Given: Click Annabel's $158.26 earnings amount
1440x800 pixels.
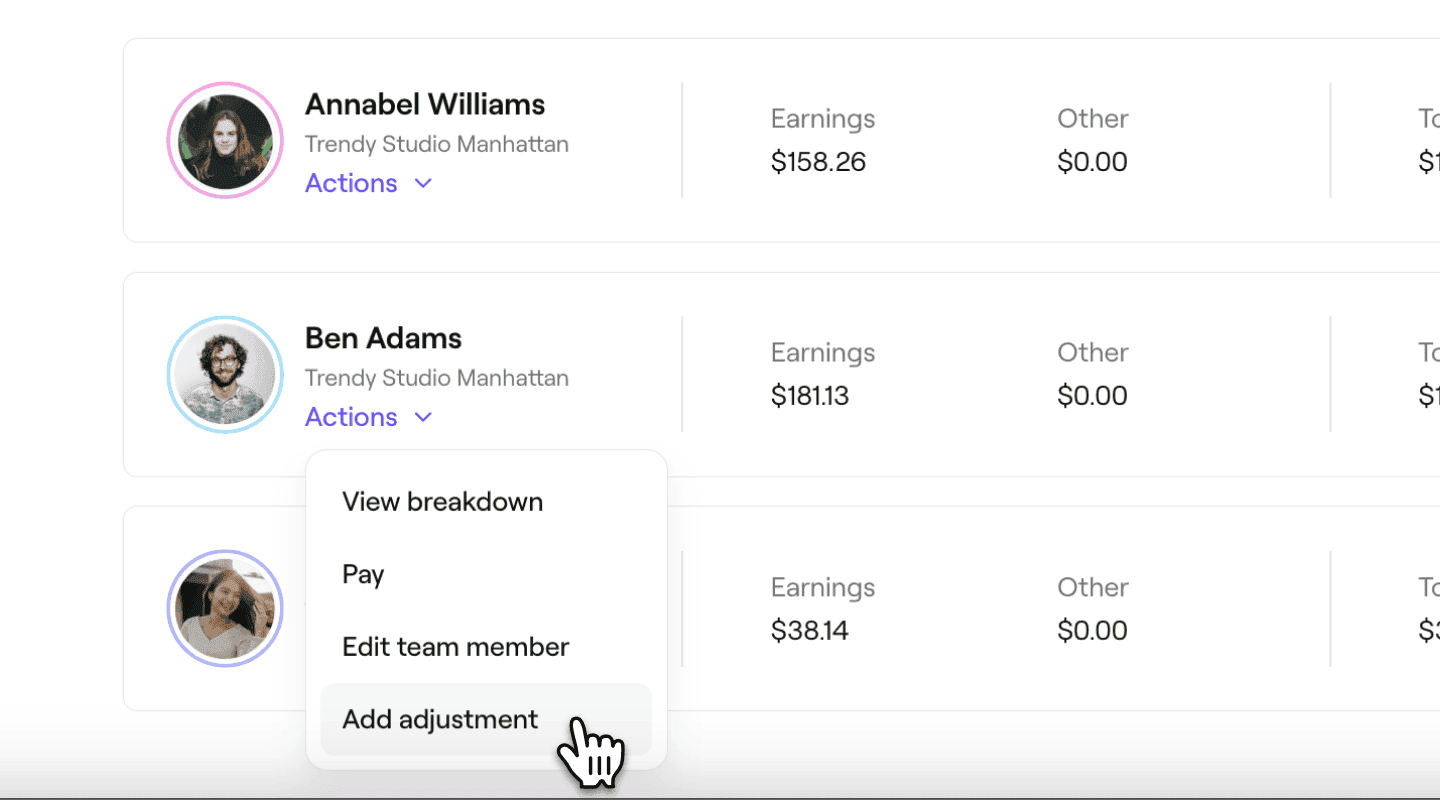Looking at the screenshot, I should point(818,162).
